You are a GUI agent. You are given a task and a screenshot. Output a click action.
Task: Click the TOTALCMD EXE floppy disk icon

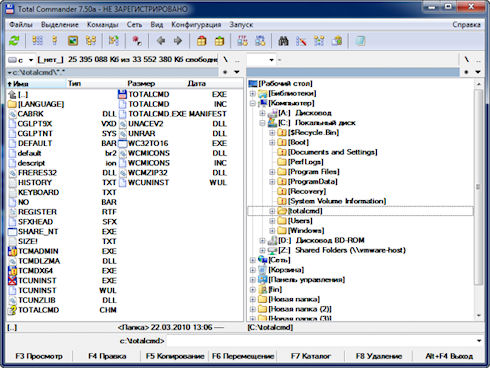click(x=123, y=94)
